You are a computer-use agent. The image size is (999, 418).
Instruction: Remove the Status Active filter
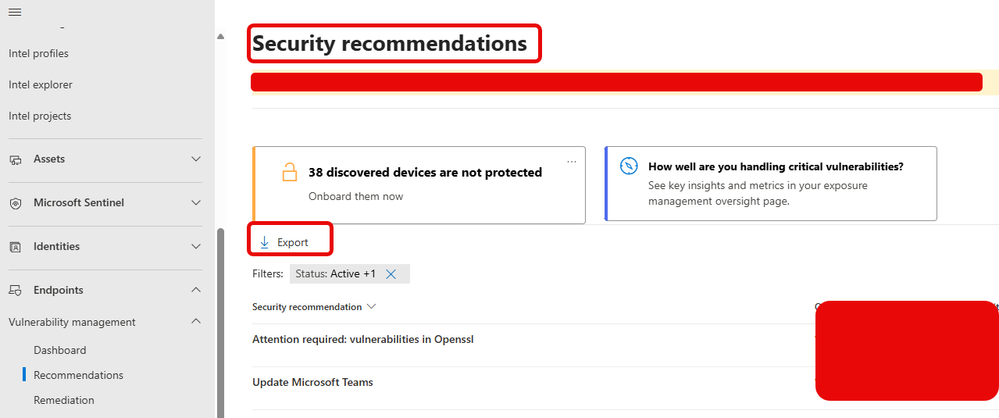pos(391,274)
